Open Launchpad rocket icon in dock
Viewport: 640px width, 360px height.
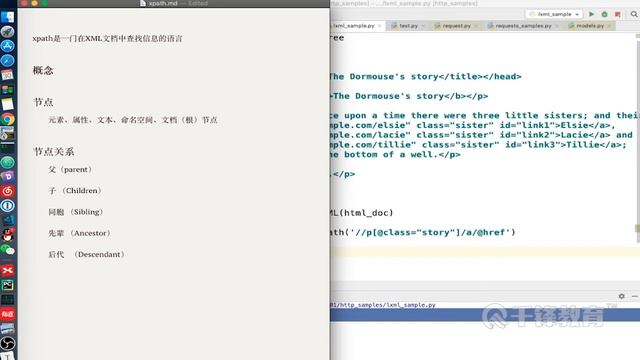pyautogui.click(x=7, y=32)
